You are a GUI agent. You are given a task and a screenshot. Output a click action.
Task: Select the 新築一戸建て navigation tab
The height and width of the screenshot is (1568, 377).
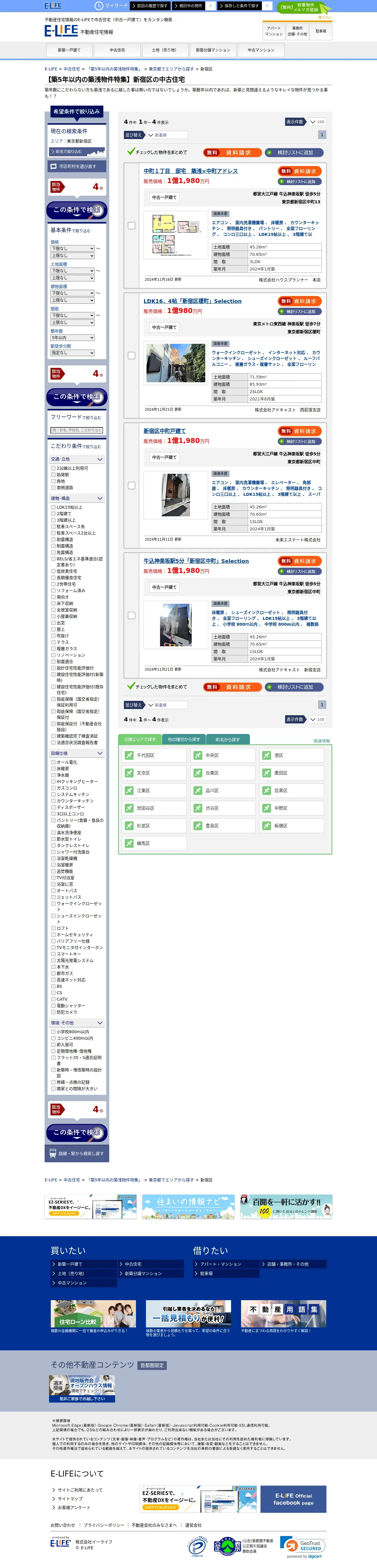69,50
